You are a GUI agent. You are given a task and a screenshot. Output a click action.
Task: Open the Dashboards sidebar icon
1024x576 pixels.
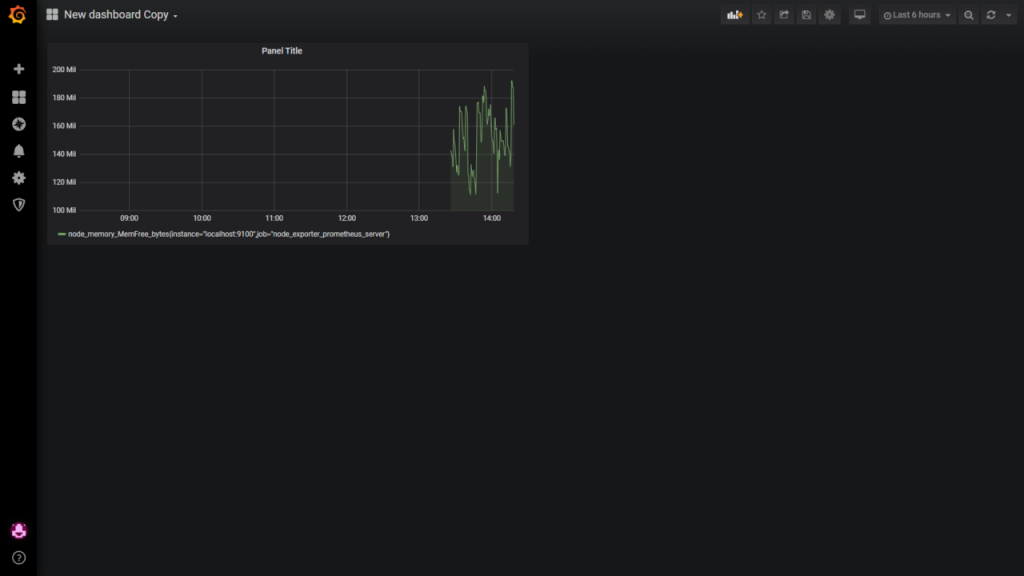(x=18, y=97)
